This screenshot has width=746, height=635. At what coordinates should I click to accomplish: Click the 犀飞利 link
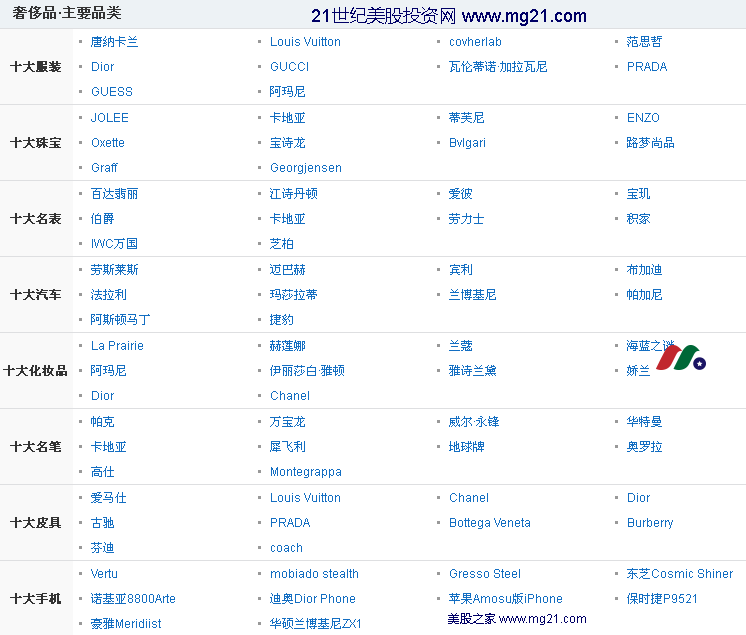pos(287,447)
